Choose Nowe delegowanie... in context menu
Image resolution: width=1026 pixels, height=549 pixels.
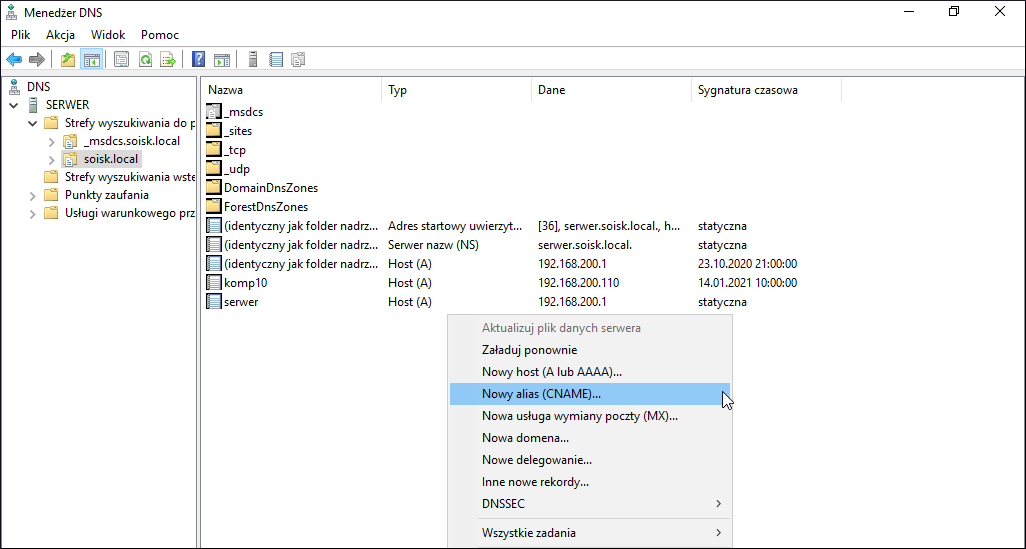(590, 460)
